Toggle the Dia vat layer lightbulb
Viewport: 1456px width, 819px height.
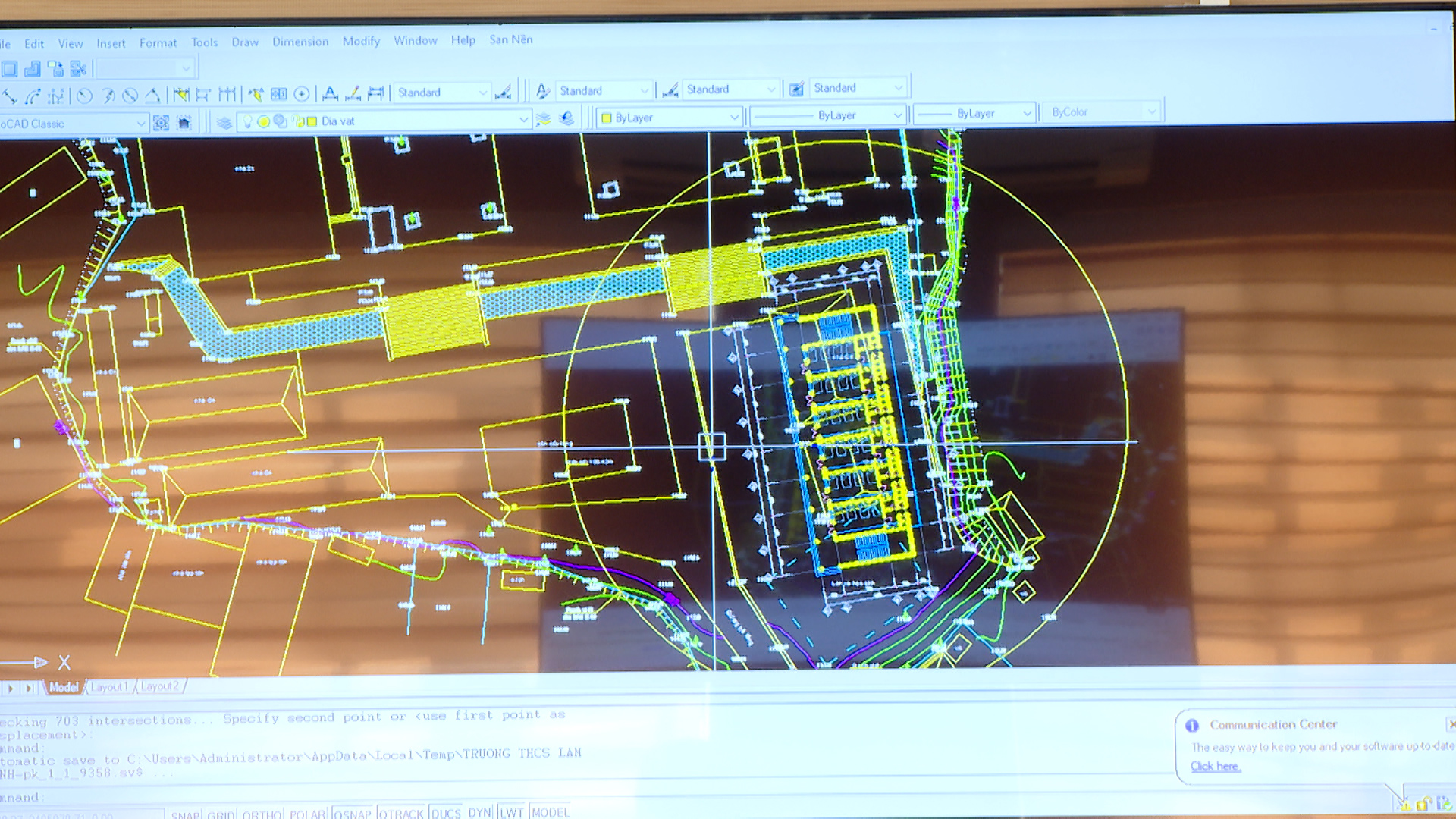point(247,121)
